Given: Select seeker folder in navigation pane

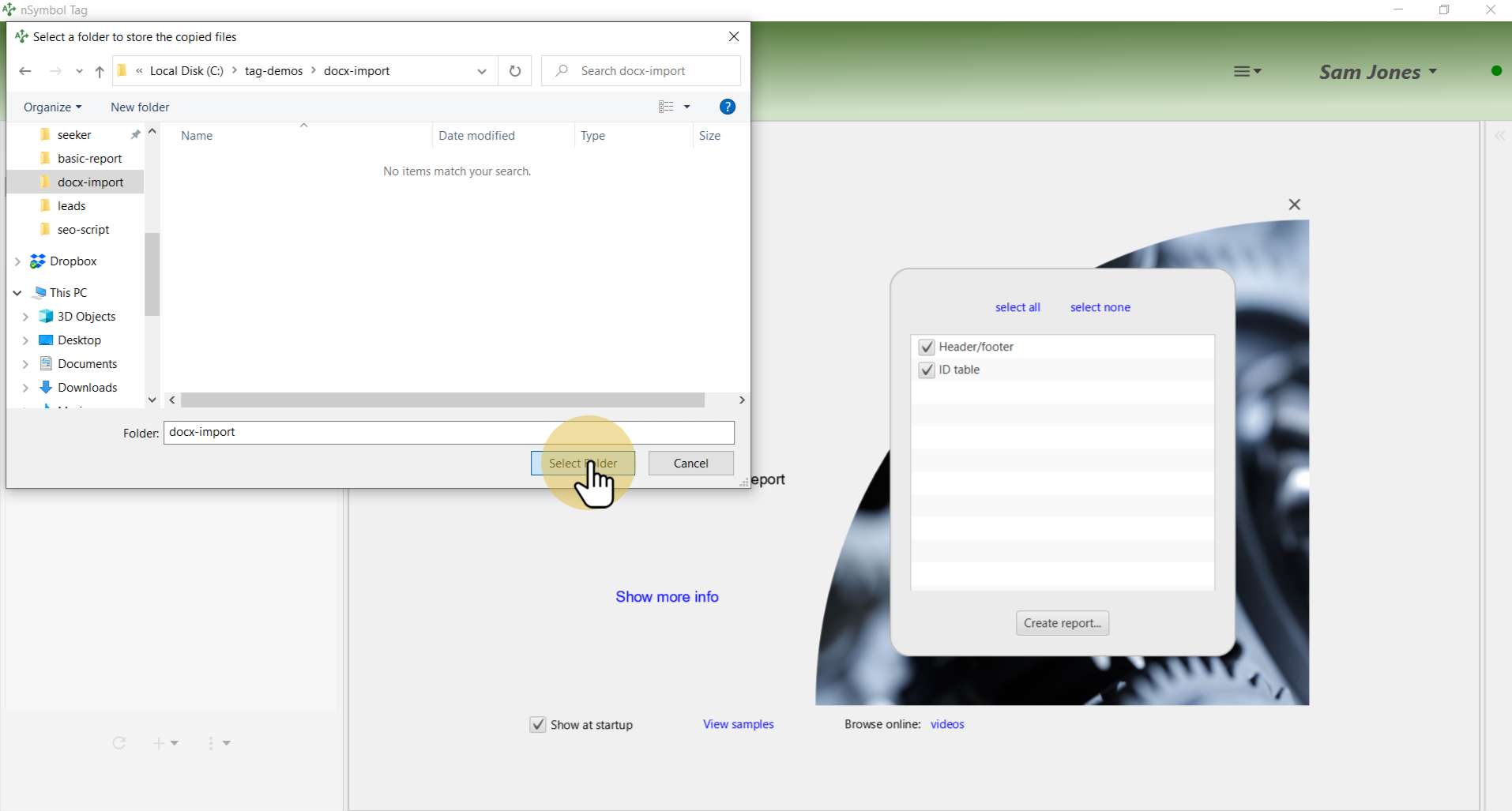Looking at the screenshot, I should [x=74, y=135].
